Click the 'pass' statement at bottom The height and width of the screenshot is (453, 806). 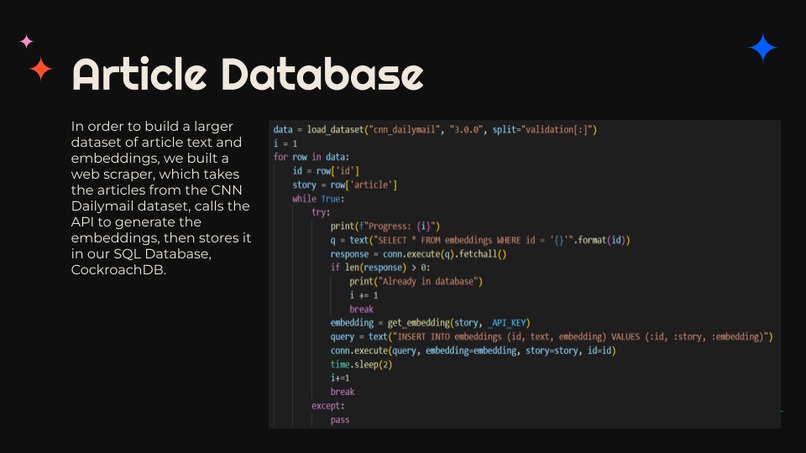coord(340,420)
